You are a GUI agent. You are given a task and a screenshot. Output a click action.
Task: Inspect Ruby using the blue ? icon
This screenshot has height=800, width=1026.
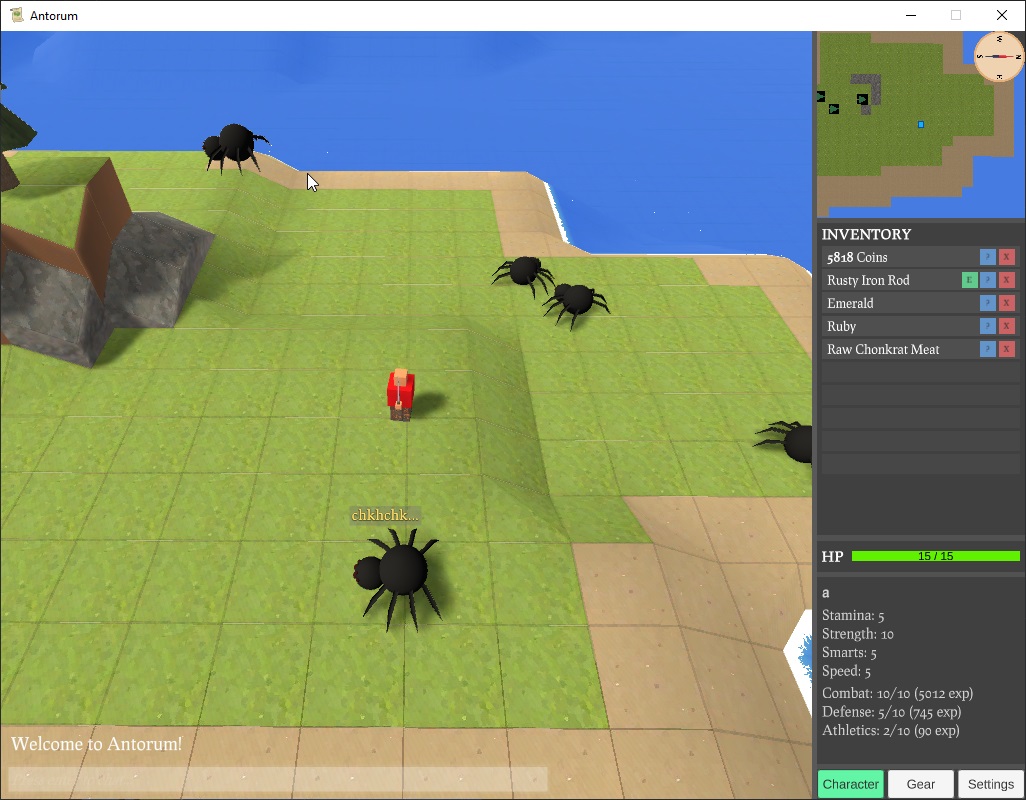coord(988,326)
